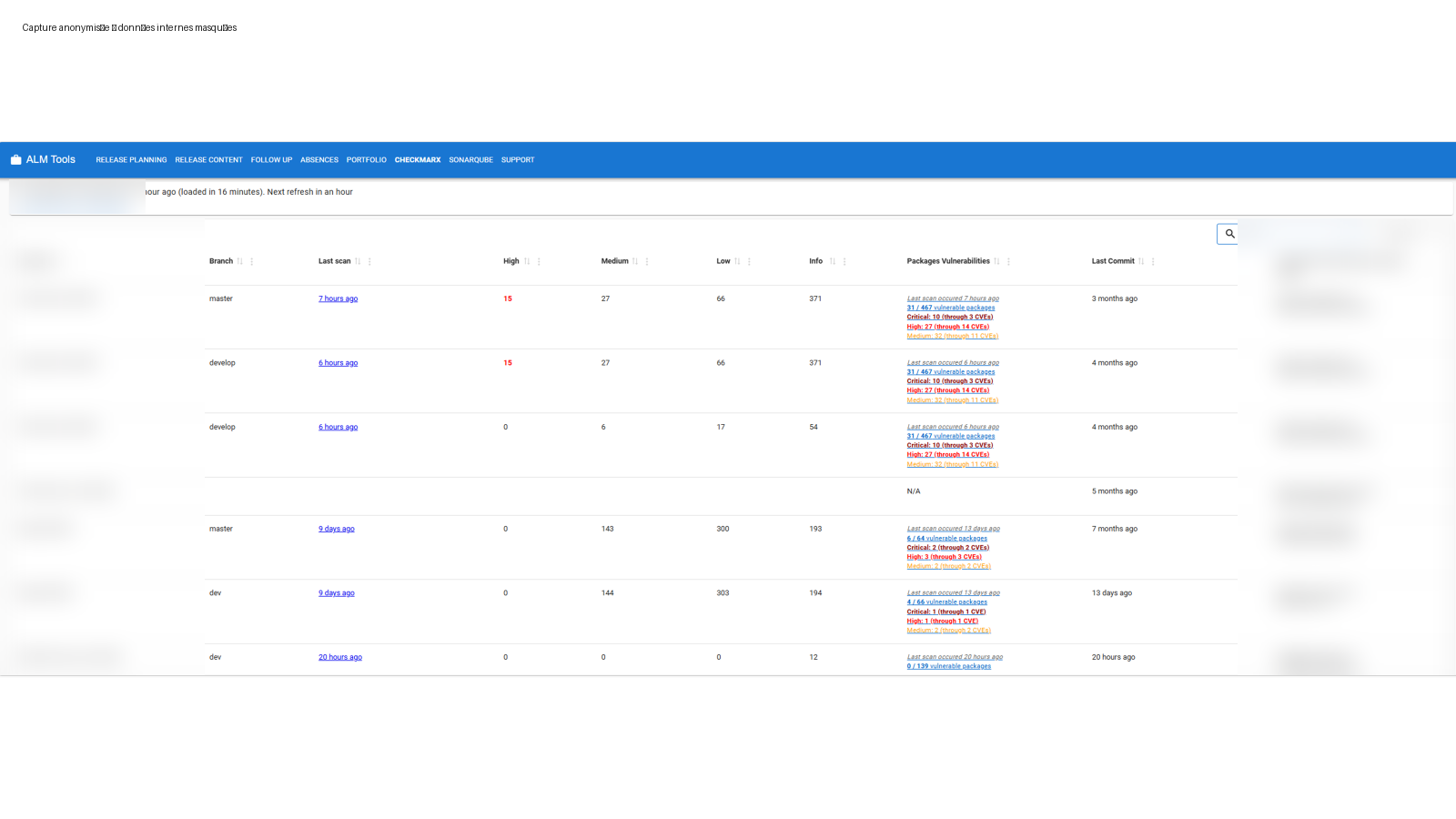This screenshot has height=819, width=1456.
Task: Open the Medium column three-dot menu
Action: coord(647,261)
